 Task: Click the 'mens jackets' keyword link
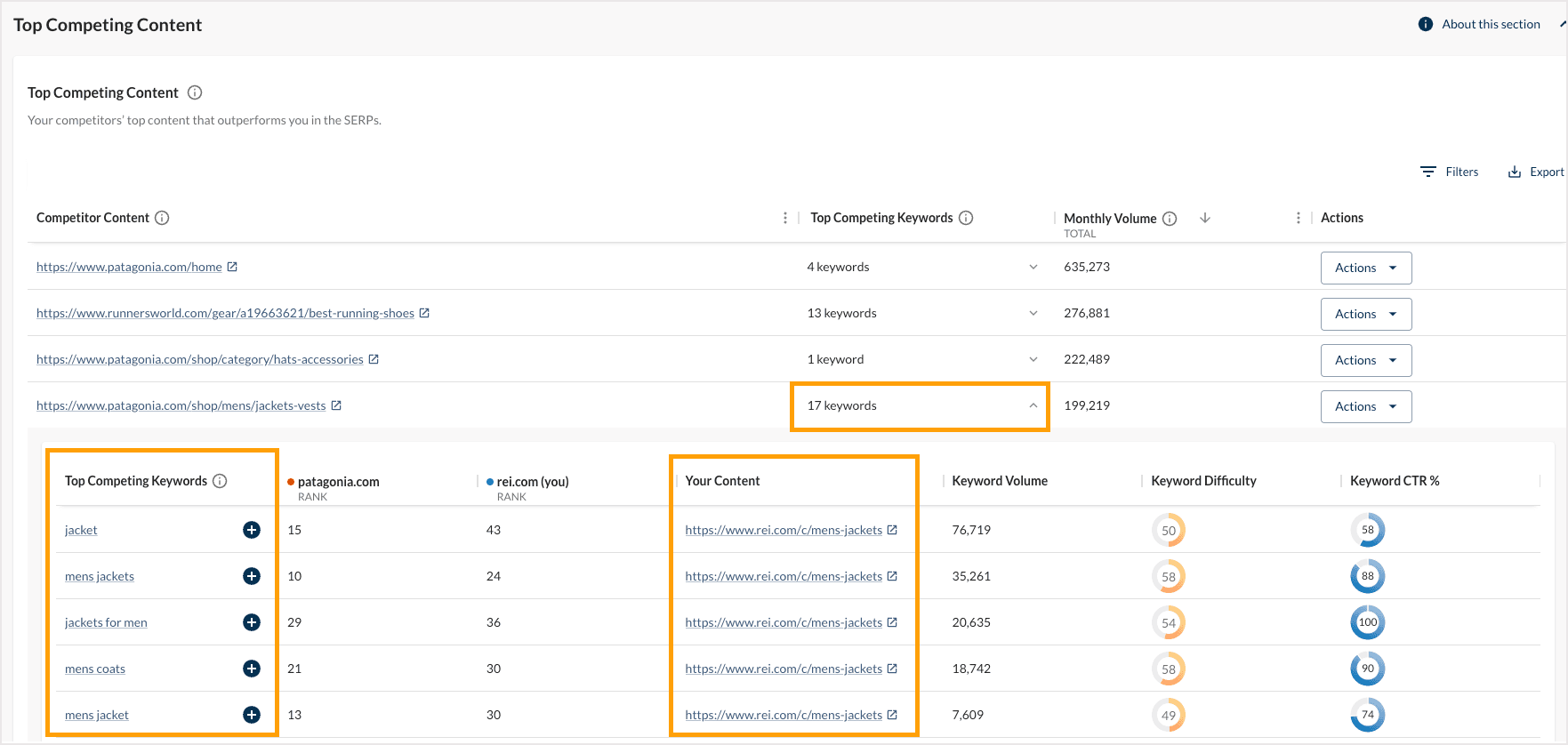click(100, 576)
